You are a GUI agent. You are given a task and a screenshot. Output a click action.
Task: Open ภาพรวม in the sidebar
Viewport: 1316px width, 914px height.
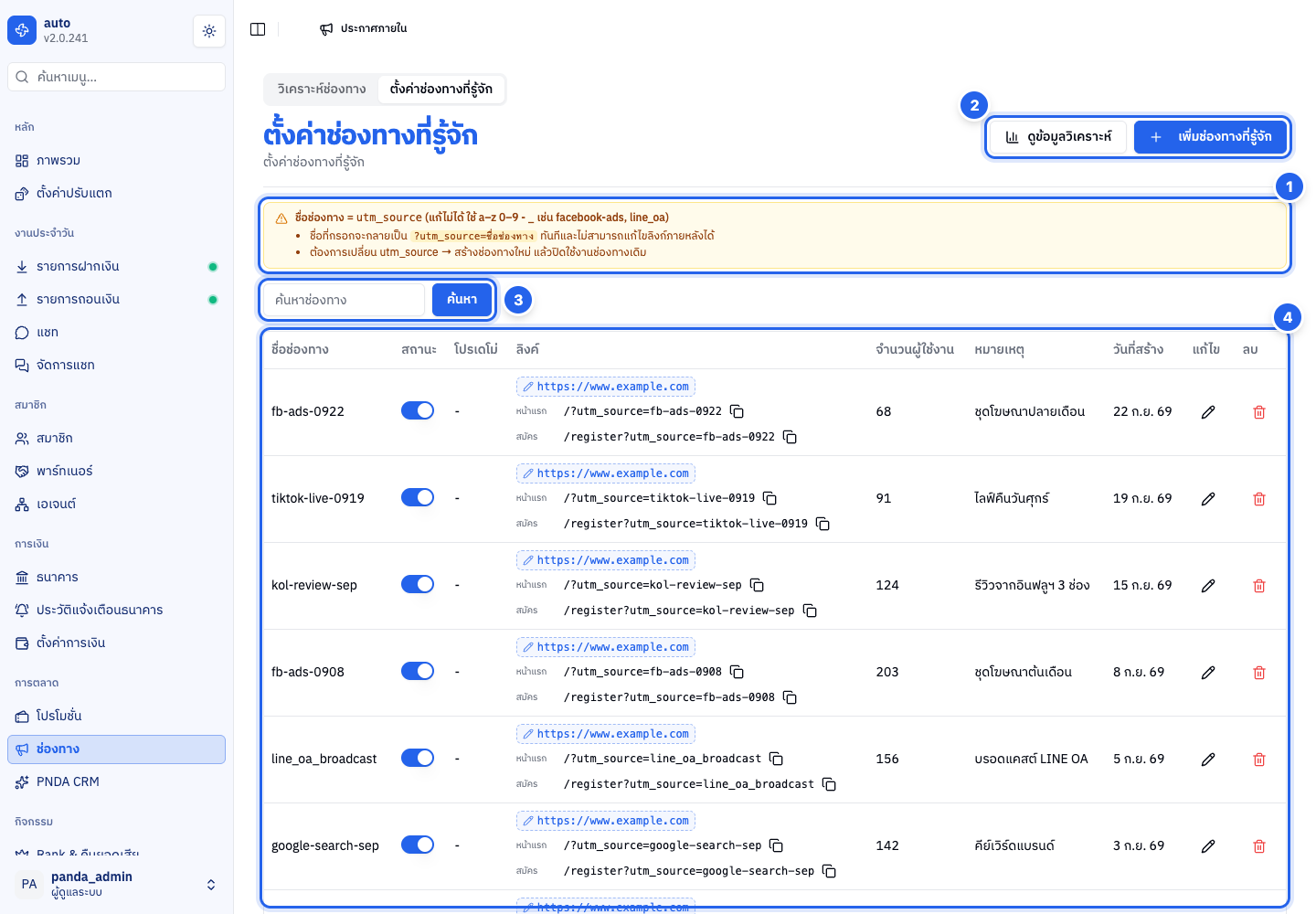116,160
